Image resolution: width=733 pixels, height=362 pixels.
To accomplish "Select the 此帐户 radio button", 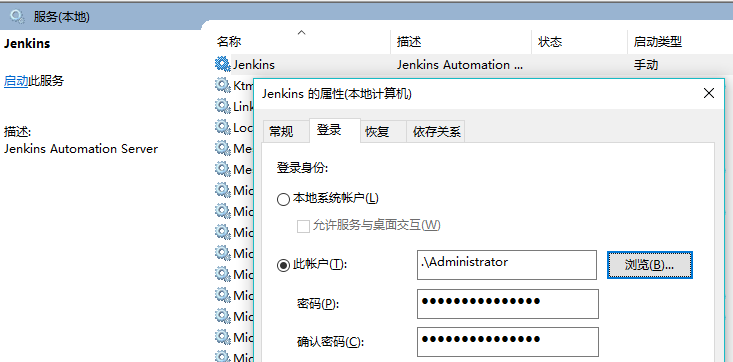I will coord(283,266).
